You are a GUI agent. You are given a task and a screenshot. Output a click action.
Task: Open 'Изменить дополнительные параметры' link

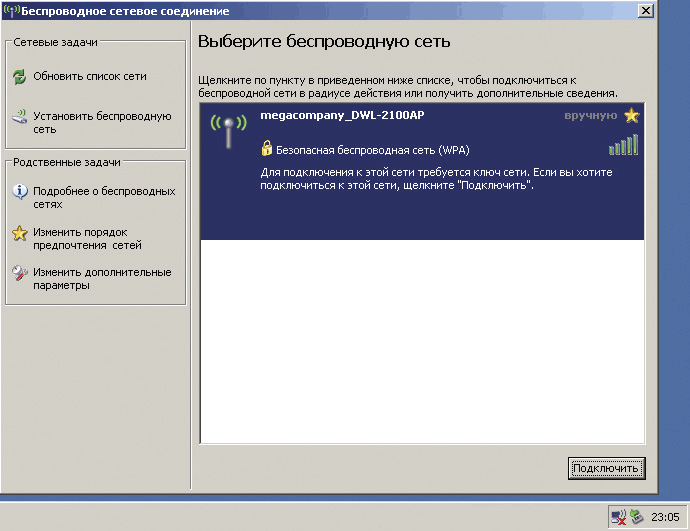(102, 278)
